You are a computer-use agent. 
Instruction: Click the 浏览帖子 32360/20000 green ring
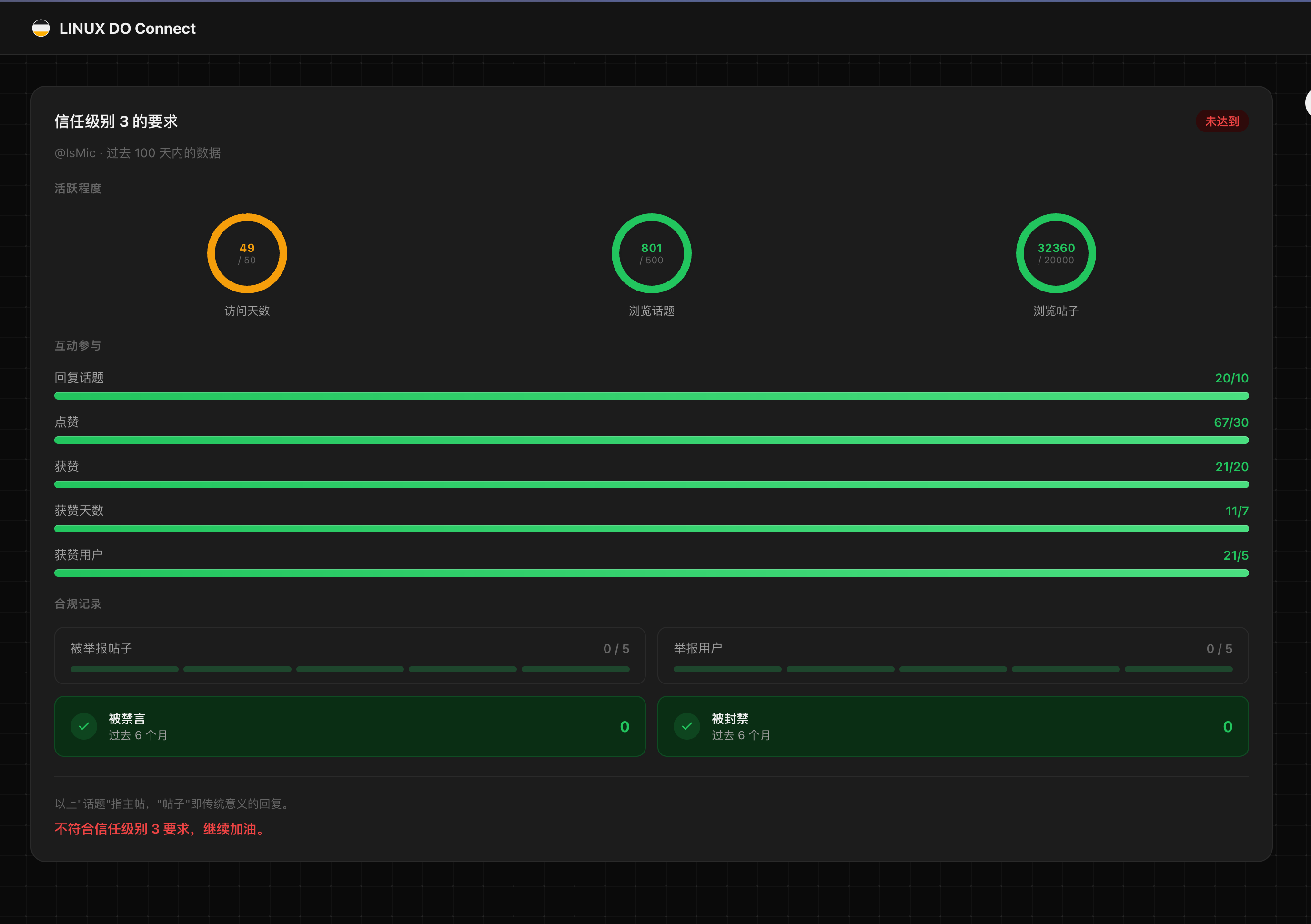pos(1056,253)
